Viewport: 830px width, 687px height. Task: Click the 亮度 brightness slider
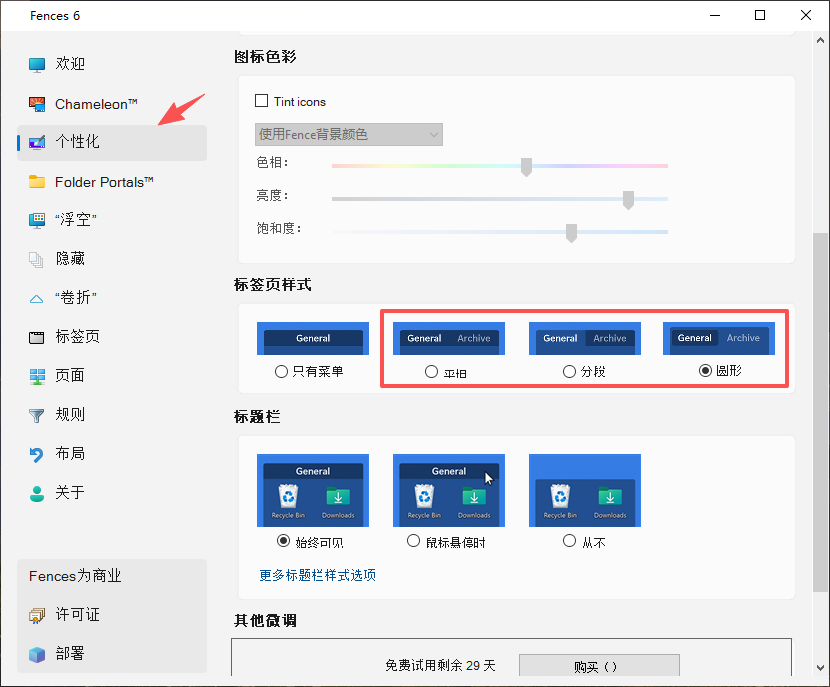[500, 199]
